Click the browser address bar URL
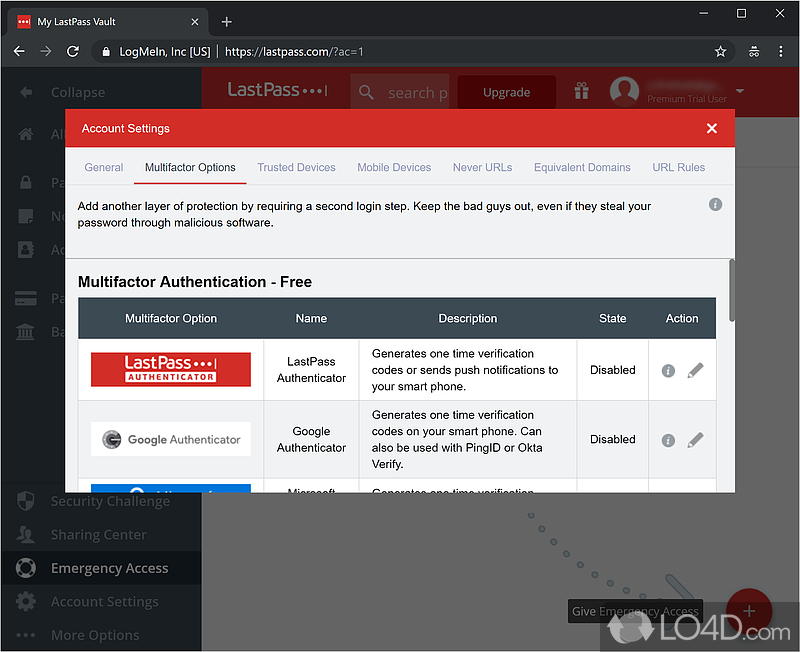800x652 pixels. tap(294, 52)
